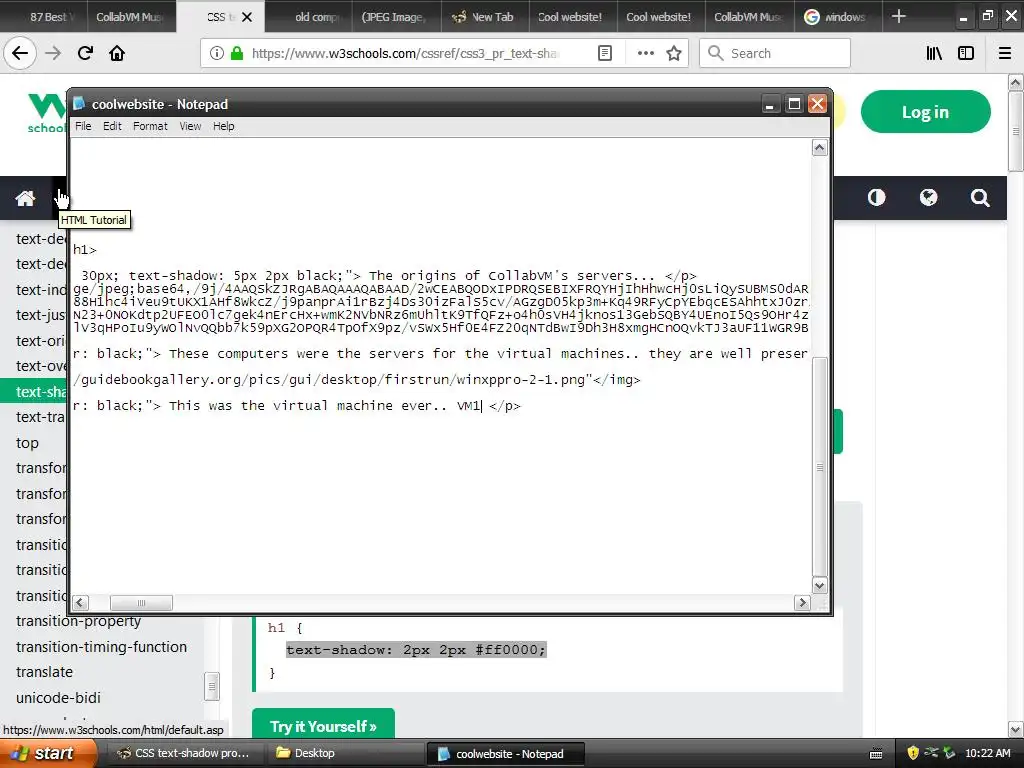Click the Log in button

pos(925,112)
